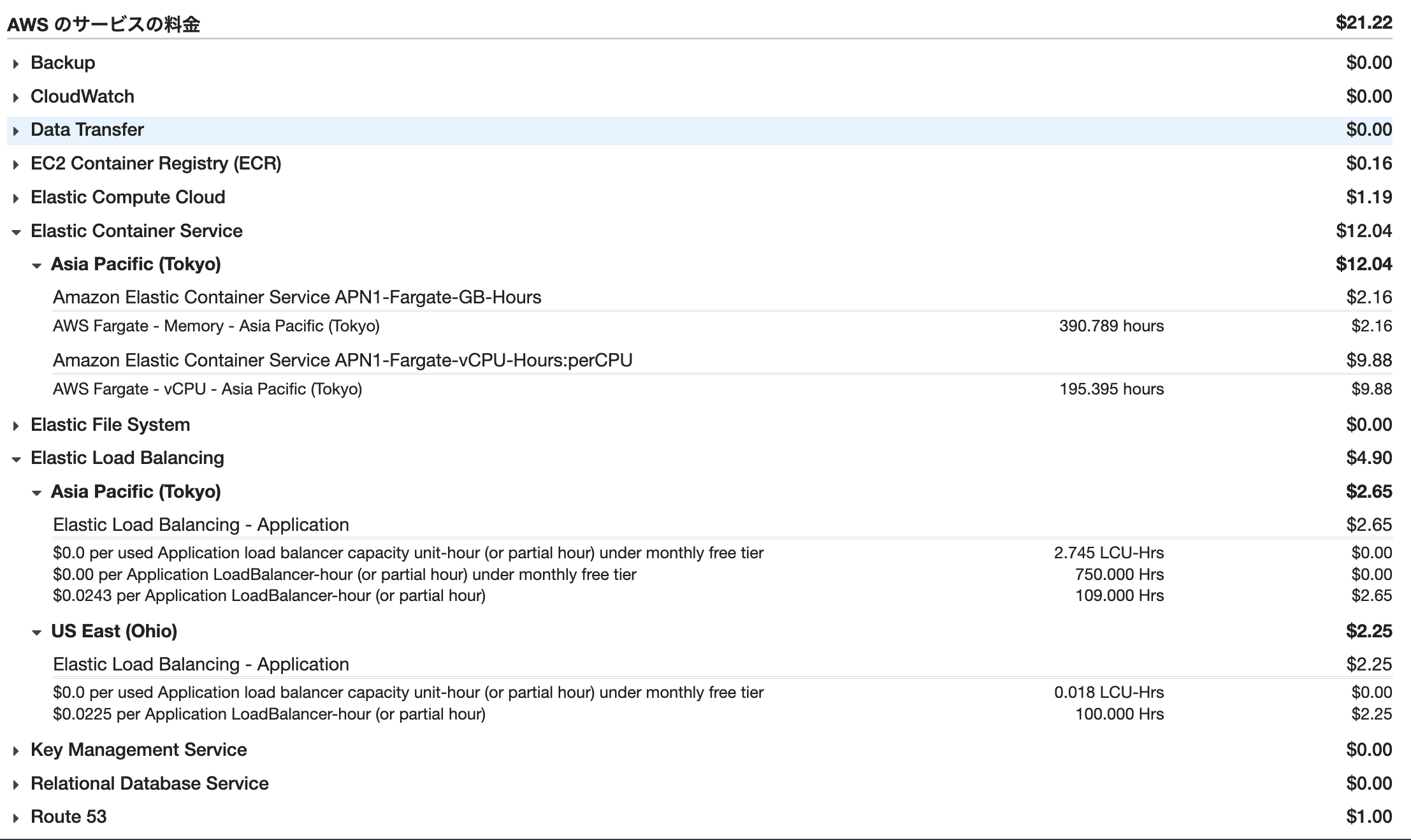Viewport: 1411px width, 840px height.
Task: Click the Route 53 $1.00 amount
Action: click(1368, 816)
